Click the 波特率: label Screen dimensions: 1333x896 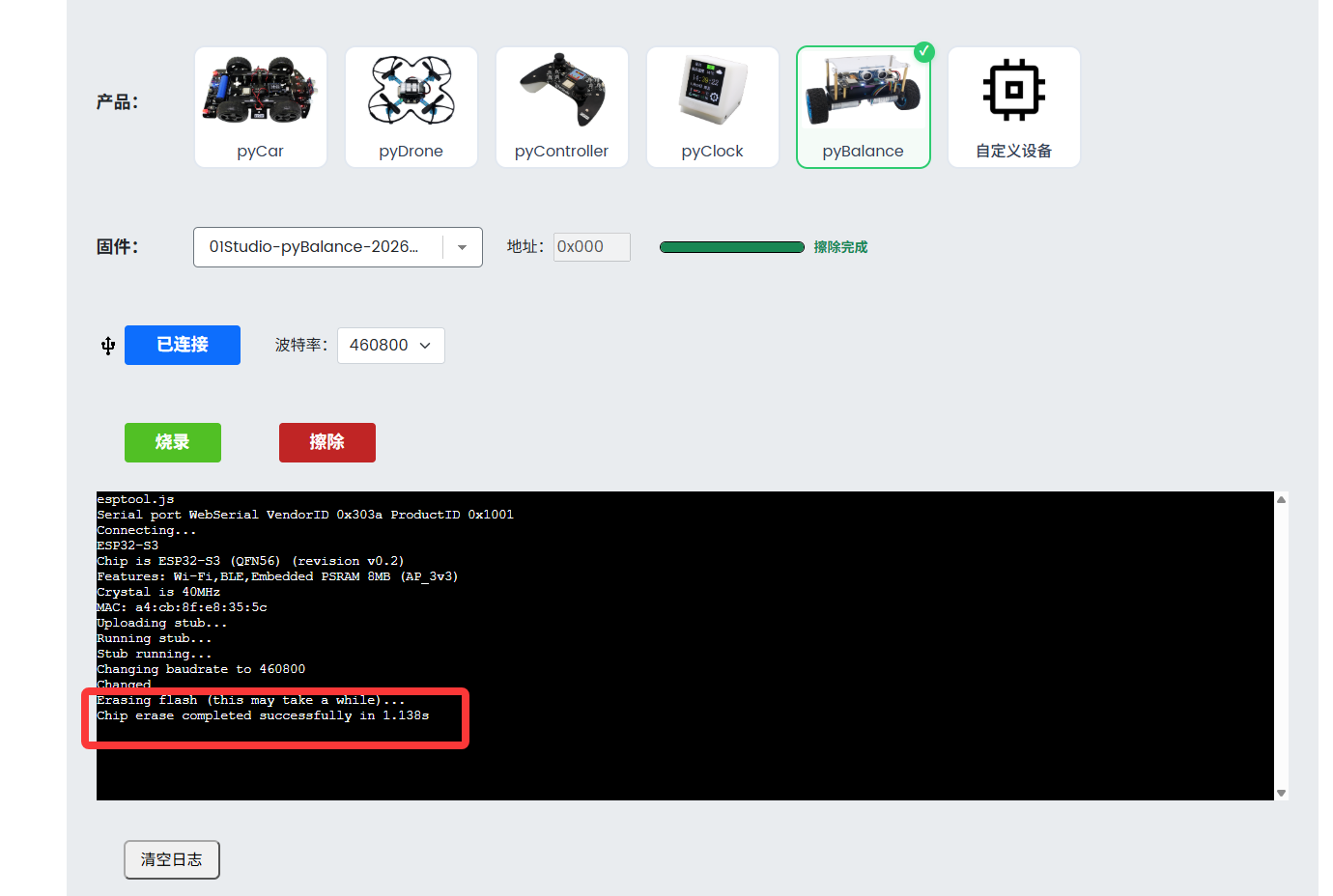point(301,346)
